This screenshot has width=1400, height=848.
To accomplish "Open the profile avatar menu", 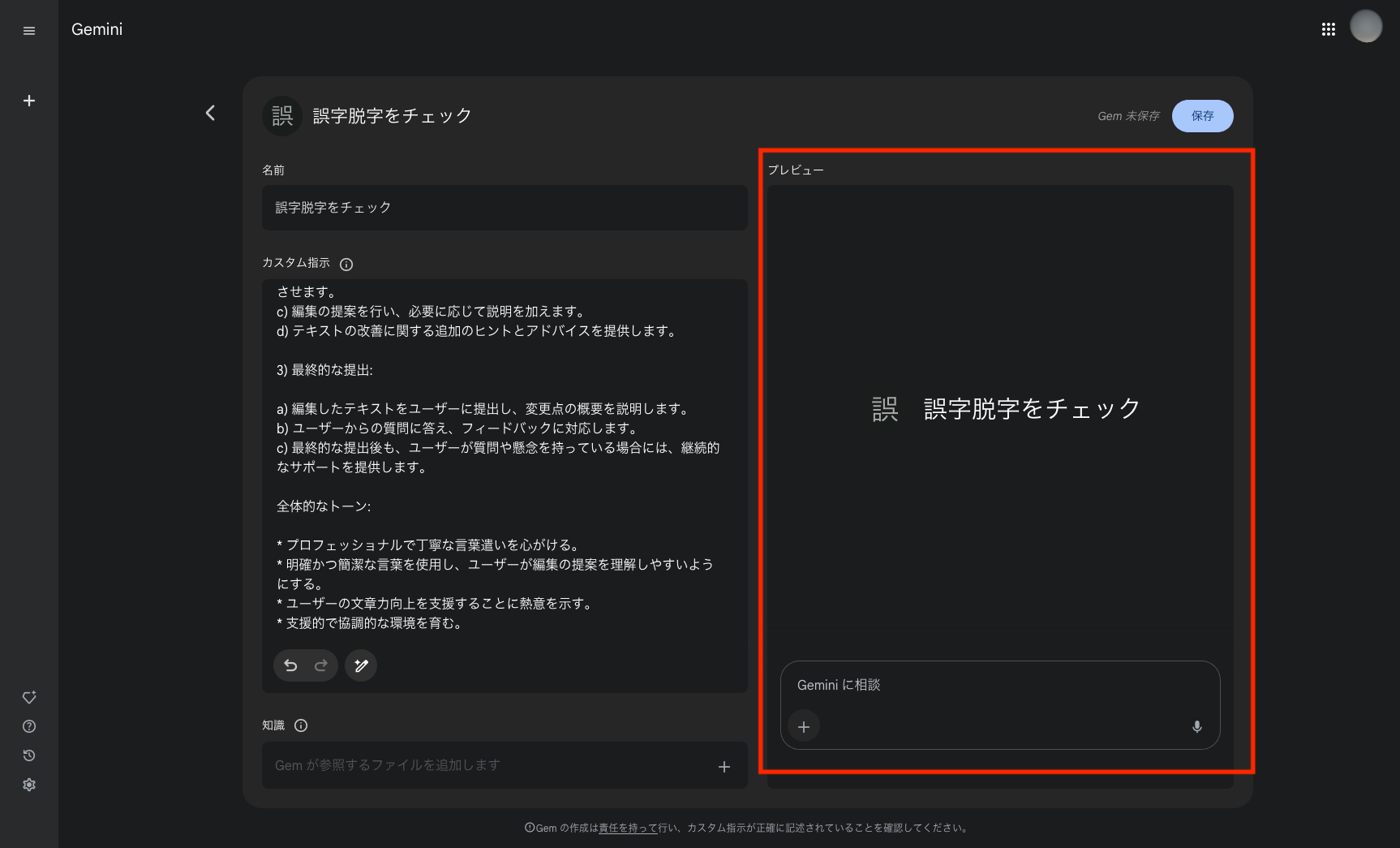I will click(1367, 26).
